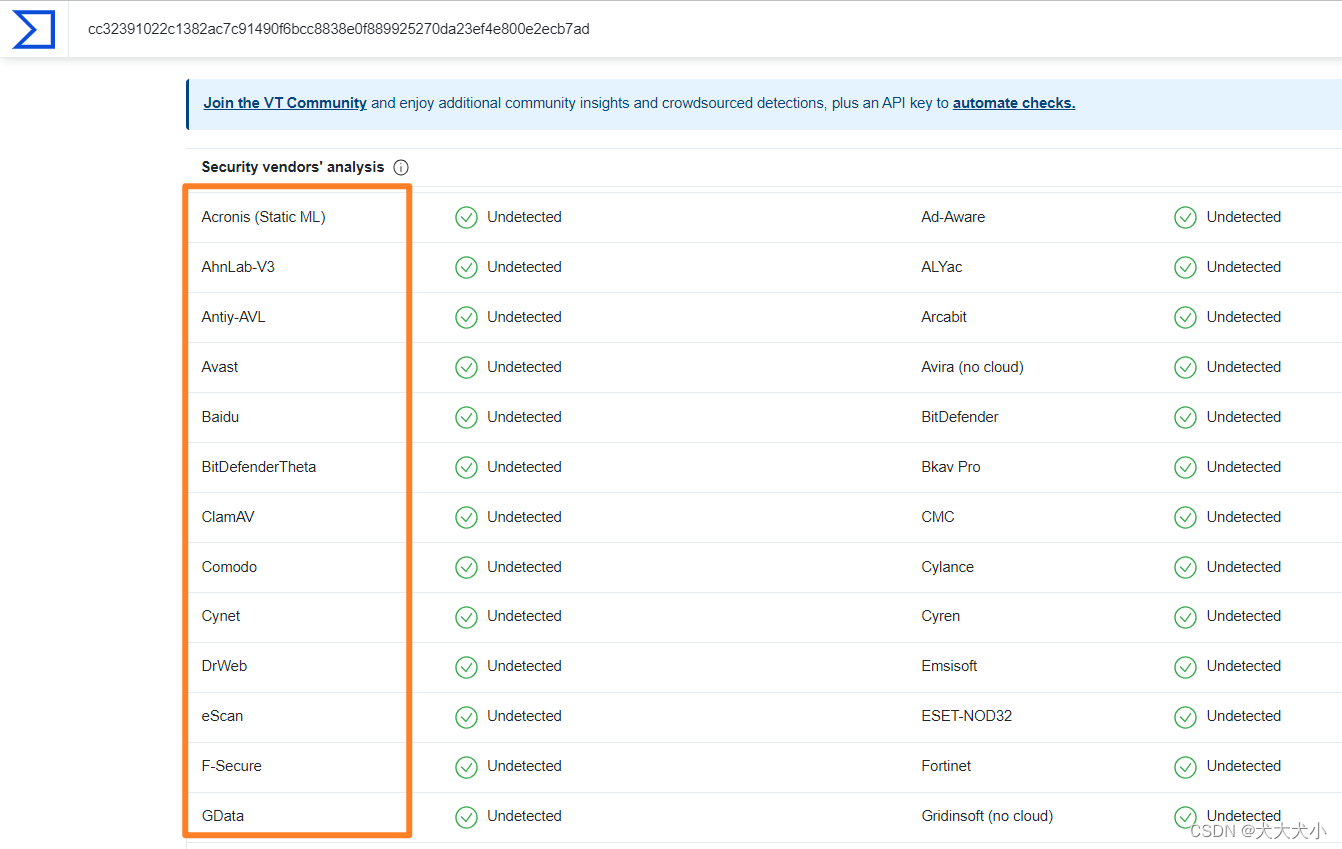Image resolution: width=1342 pixels, height=849 pixels.
Task: Select the BitDefender vendor name
Action: [x=960, y=417]
